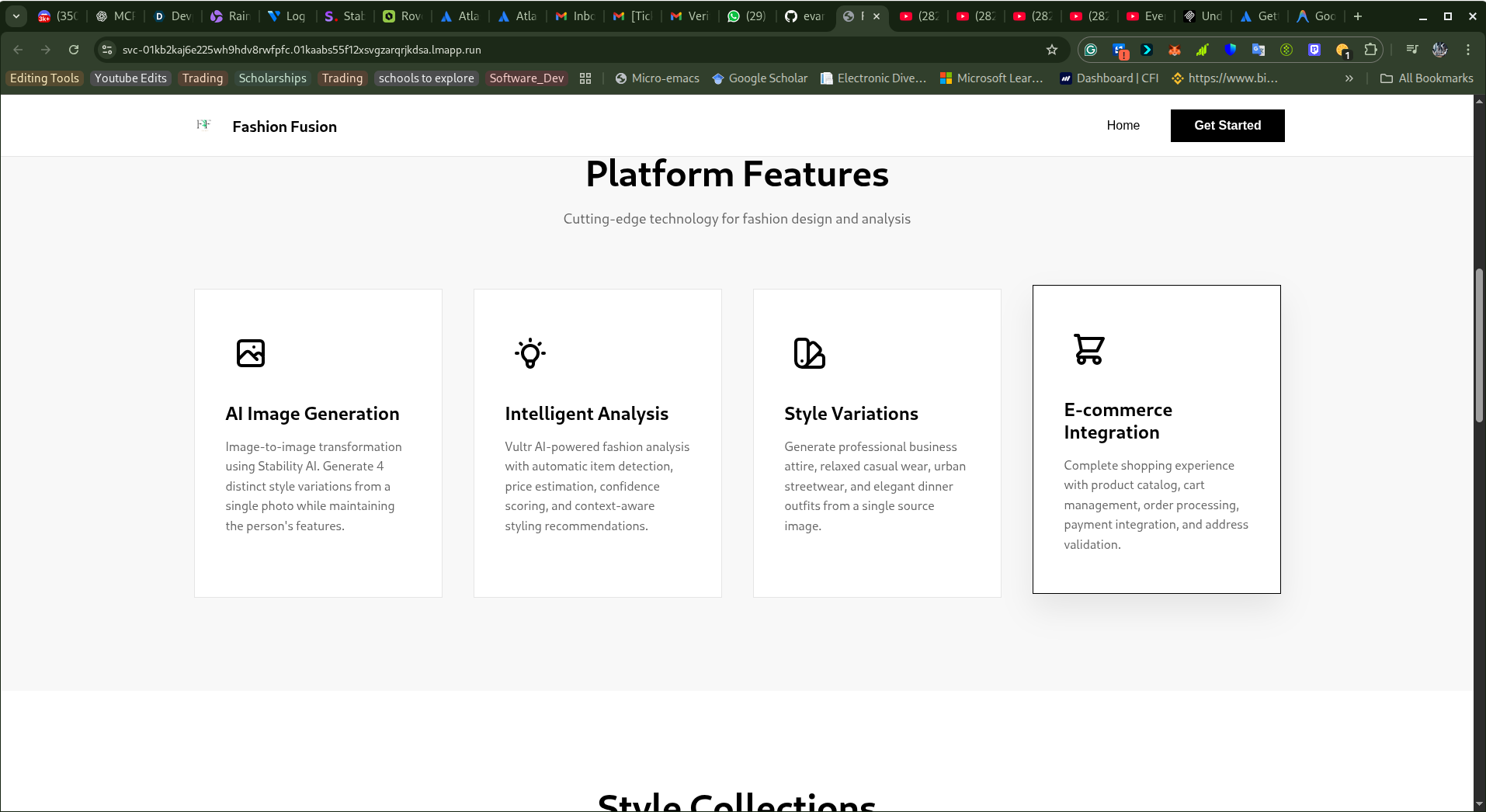Click the Style Variations swatch icon

click(810, 353)
